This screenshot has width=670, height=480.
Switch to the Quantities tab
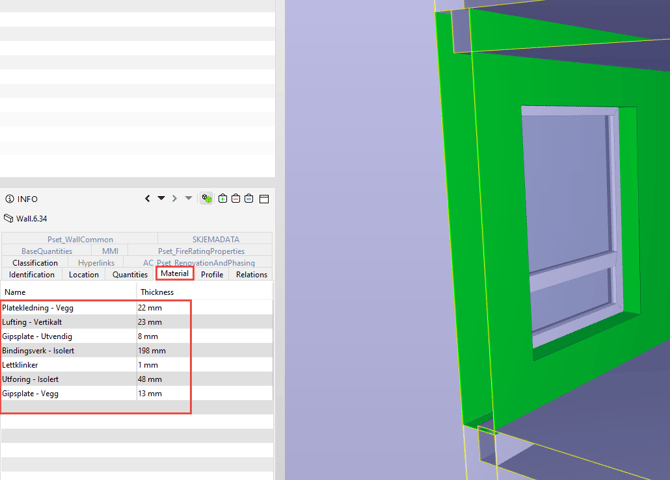point(130,274)
